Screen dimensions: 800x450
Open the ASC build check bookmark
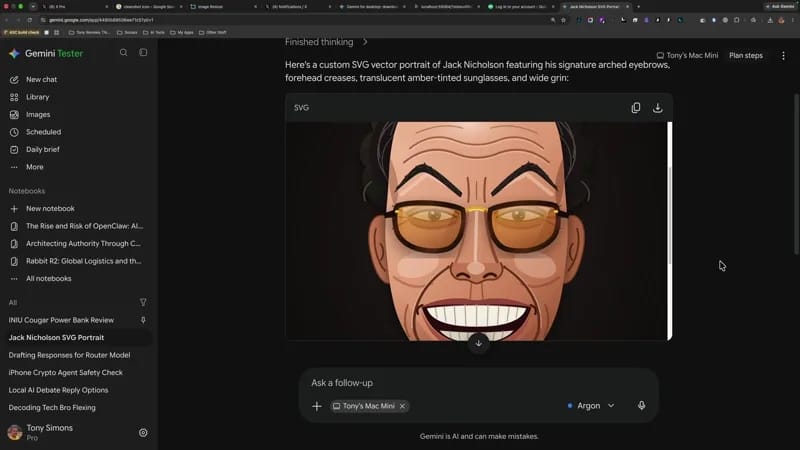[x=21, y=32]
